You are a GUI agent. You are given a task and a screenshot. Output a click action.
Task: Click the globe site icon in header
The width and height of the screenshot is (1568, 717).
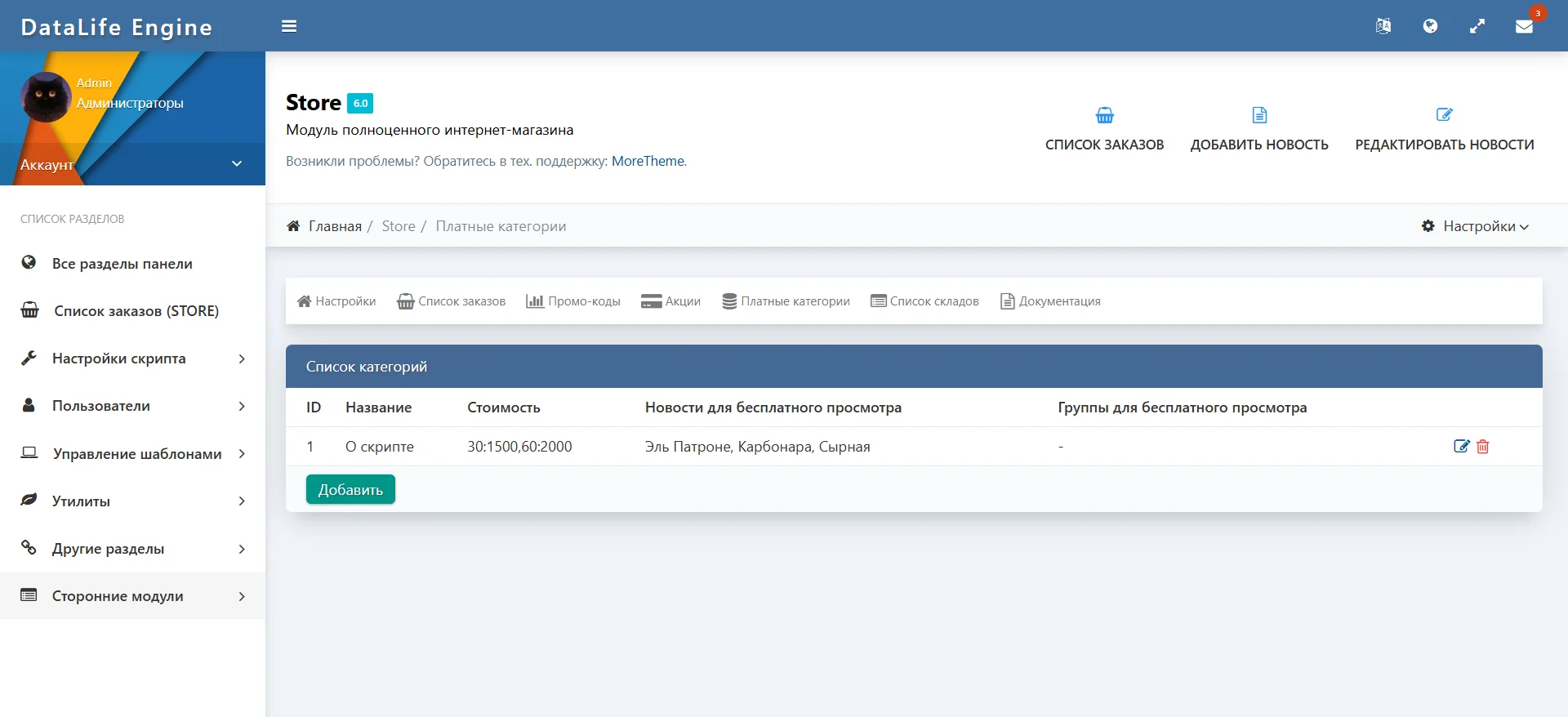tap(1430, 26)
